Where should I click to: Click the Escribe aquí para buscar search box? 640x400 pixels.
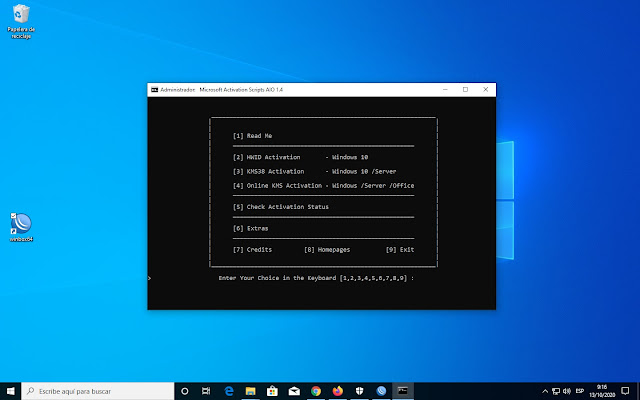(x=98, y=391)
